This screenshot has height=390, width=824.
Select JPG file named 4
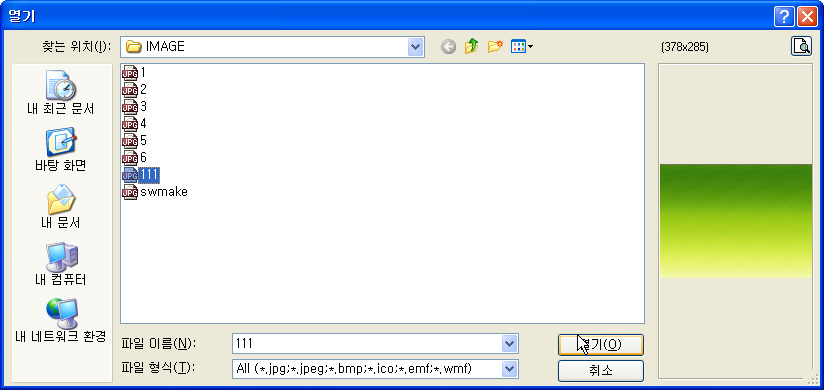[x=134, y=124]
